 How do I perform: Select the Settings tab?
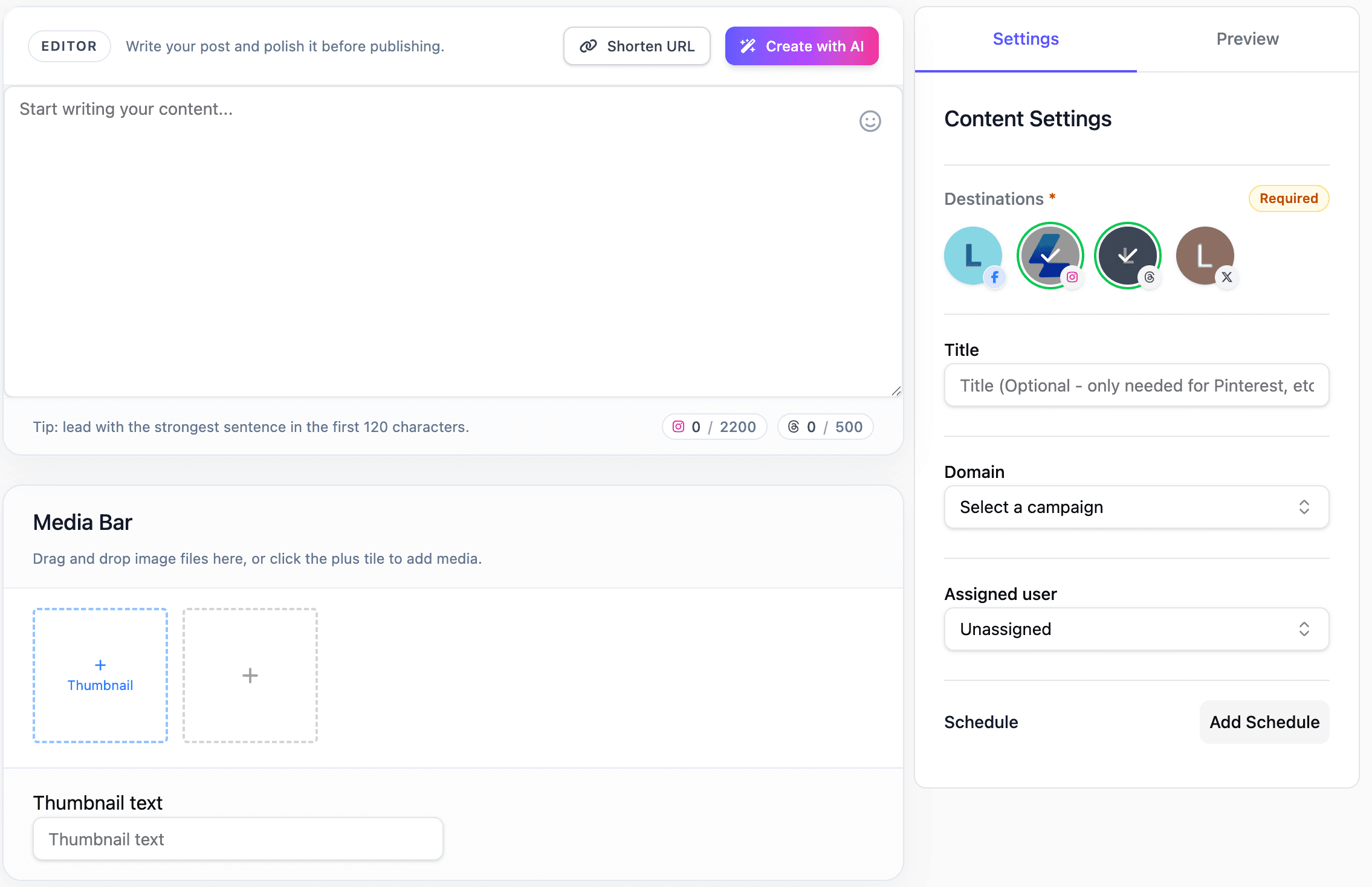tap(1025, 39)
